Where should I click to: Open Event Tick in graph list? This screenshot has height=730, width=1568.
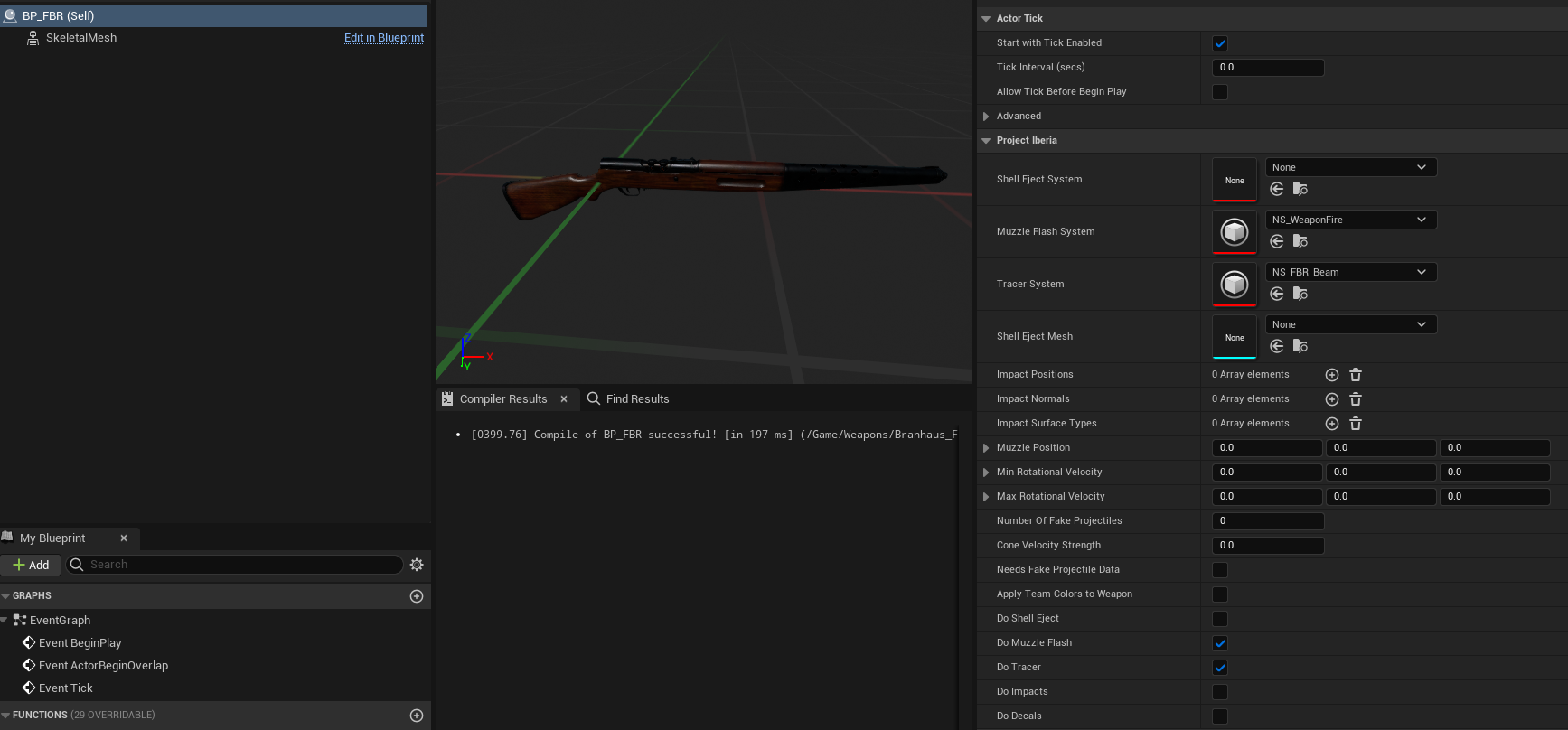pos(66,688)
